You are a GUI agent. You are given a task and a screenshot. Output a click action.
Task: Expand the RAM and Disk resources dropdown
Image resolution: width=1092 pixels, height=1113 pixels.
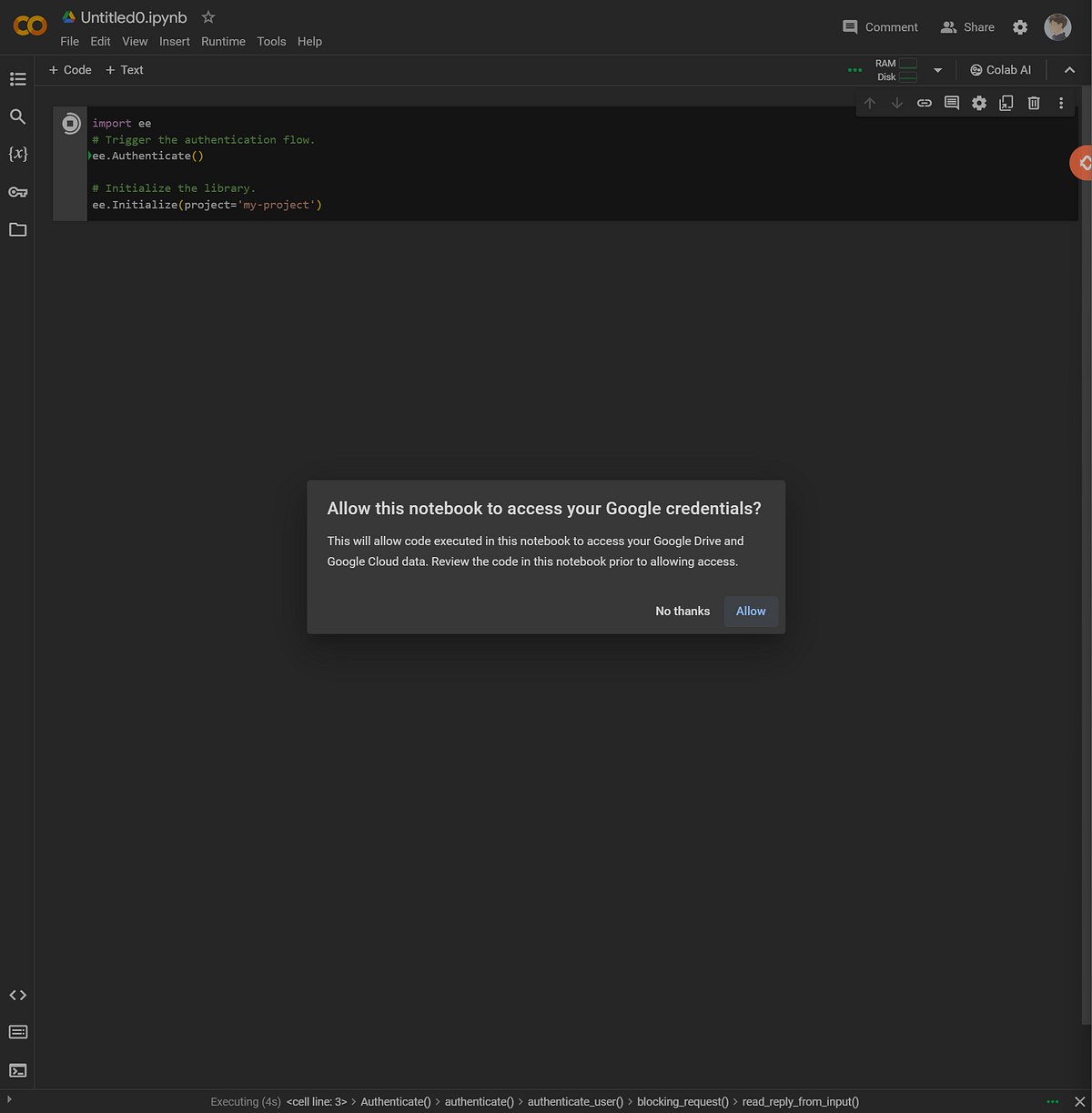tap(937, 69)
